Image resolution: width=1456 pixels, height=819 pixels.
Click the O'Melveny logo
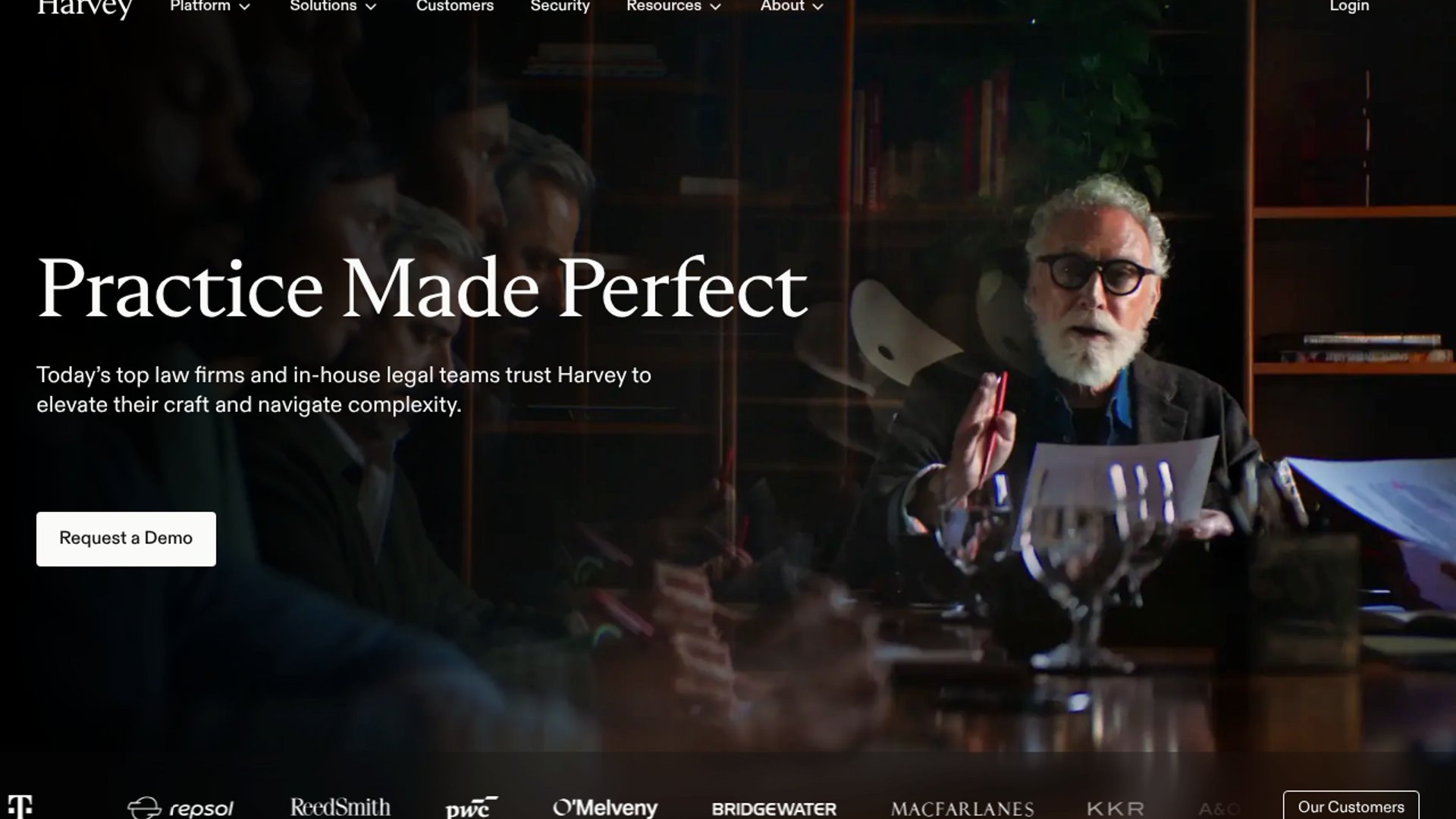click(605, 808)
